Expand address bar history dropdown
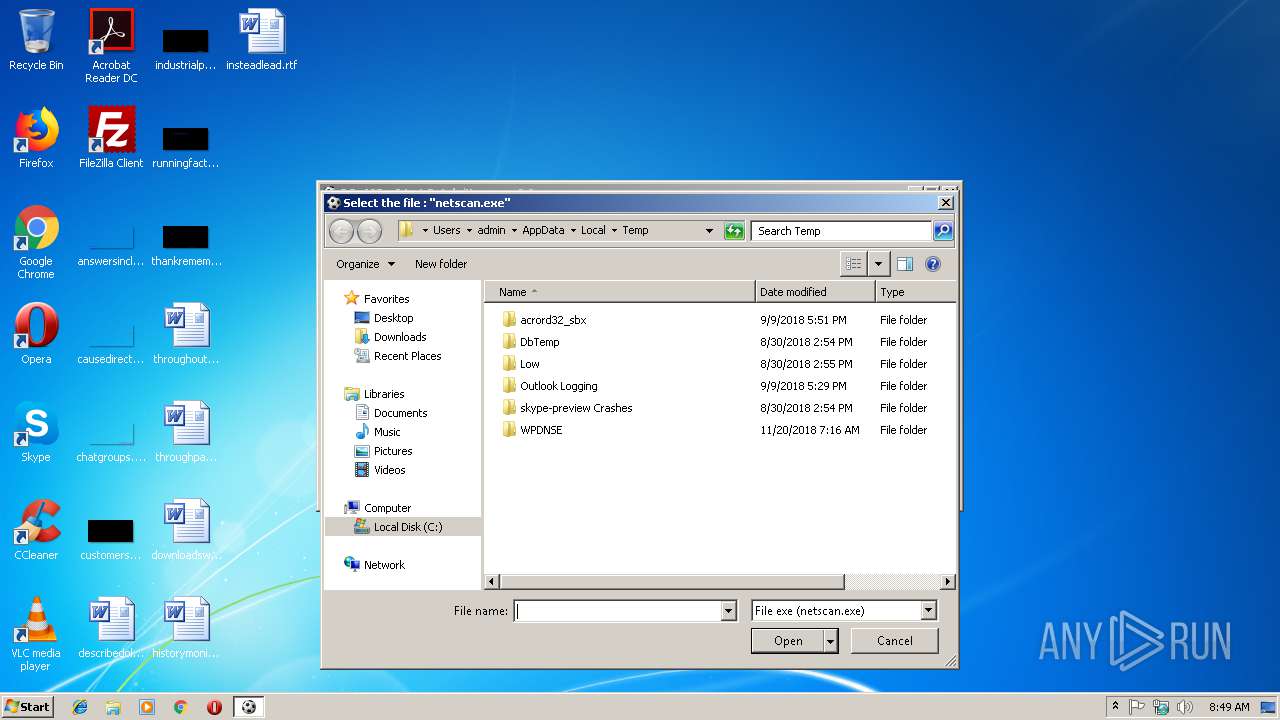The width and height of the screenshot is (1280, 720). point(709,231)
